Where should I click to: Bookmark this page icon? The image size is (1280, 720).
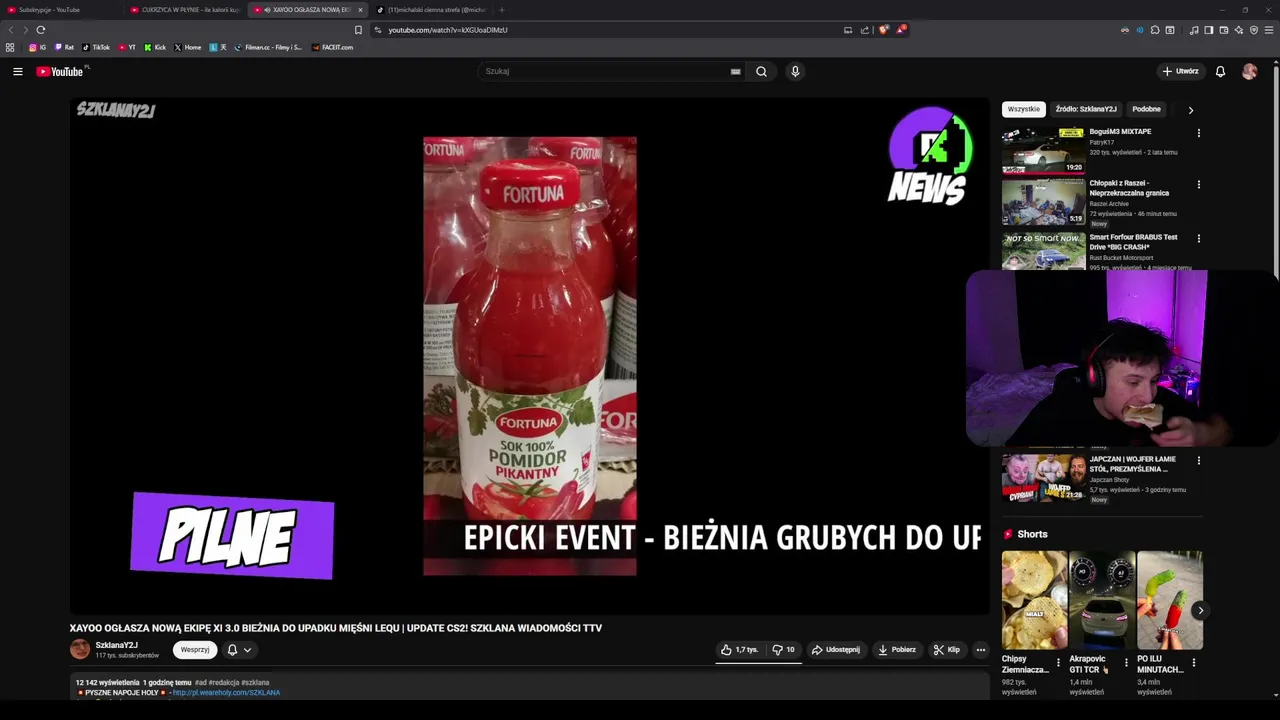click(x=358, y=30)
